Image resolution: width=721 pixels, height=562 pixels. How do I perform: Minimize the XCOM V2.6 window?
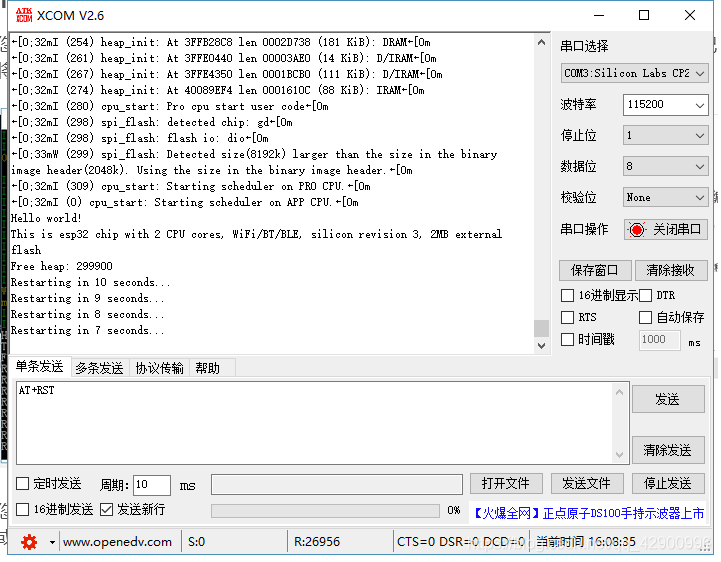click(599, 15)
